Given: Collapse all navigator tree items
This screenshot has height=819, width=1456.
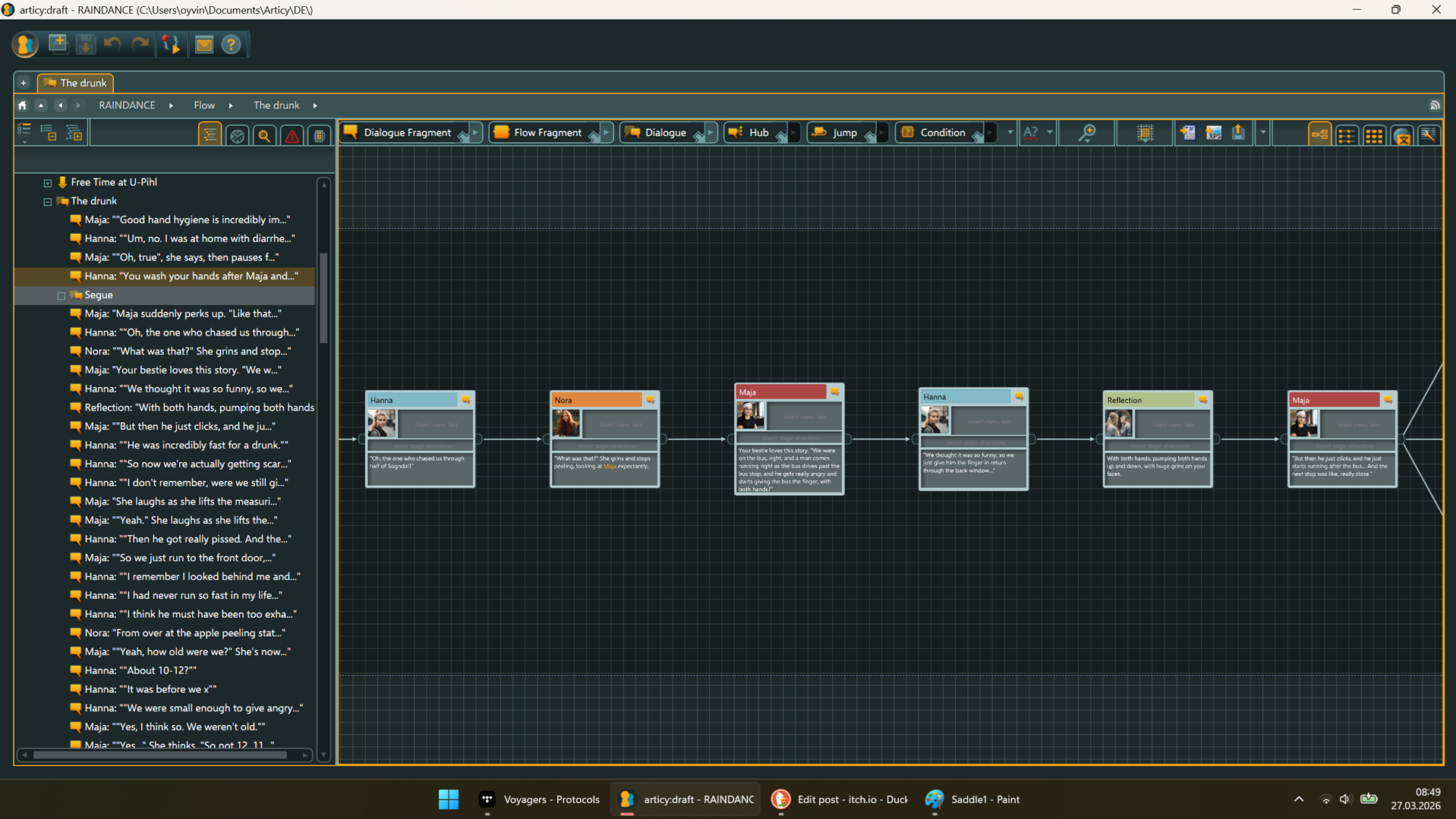Looking at the screenshot, I should (49, 134).
